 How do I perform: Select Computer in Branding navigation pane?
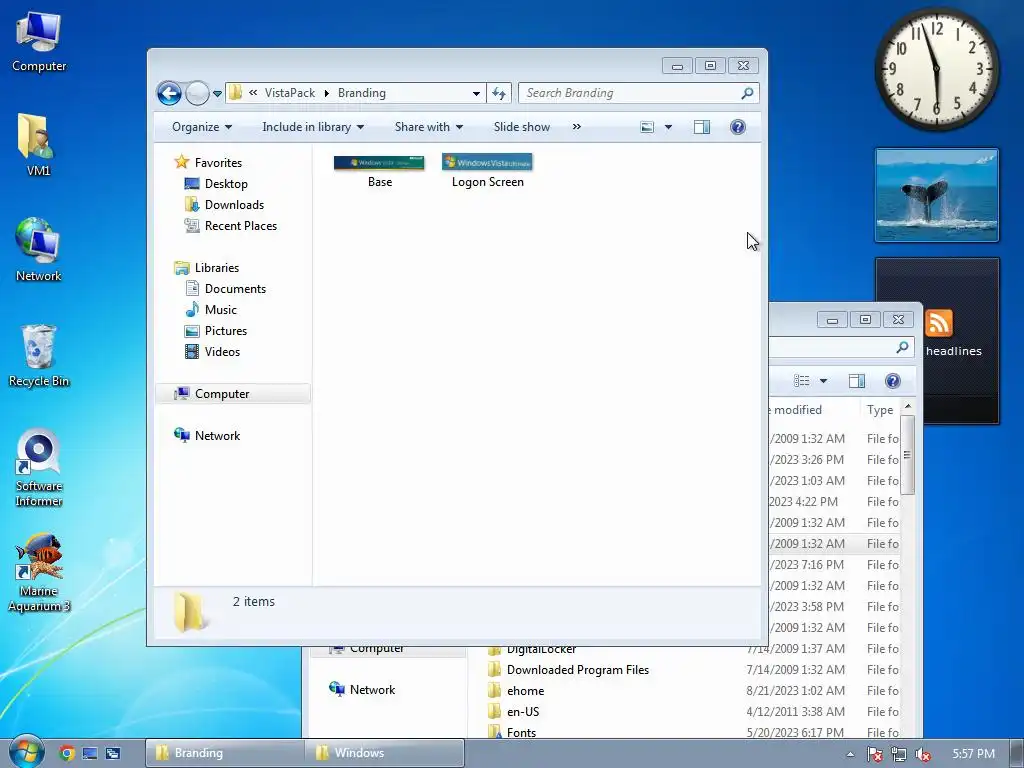(x=232, y=394)
